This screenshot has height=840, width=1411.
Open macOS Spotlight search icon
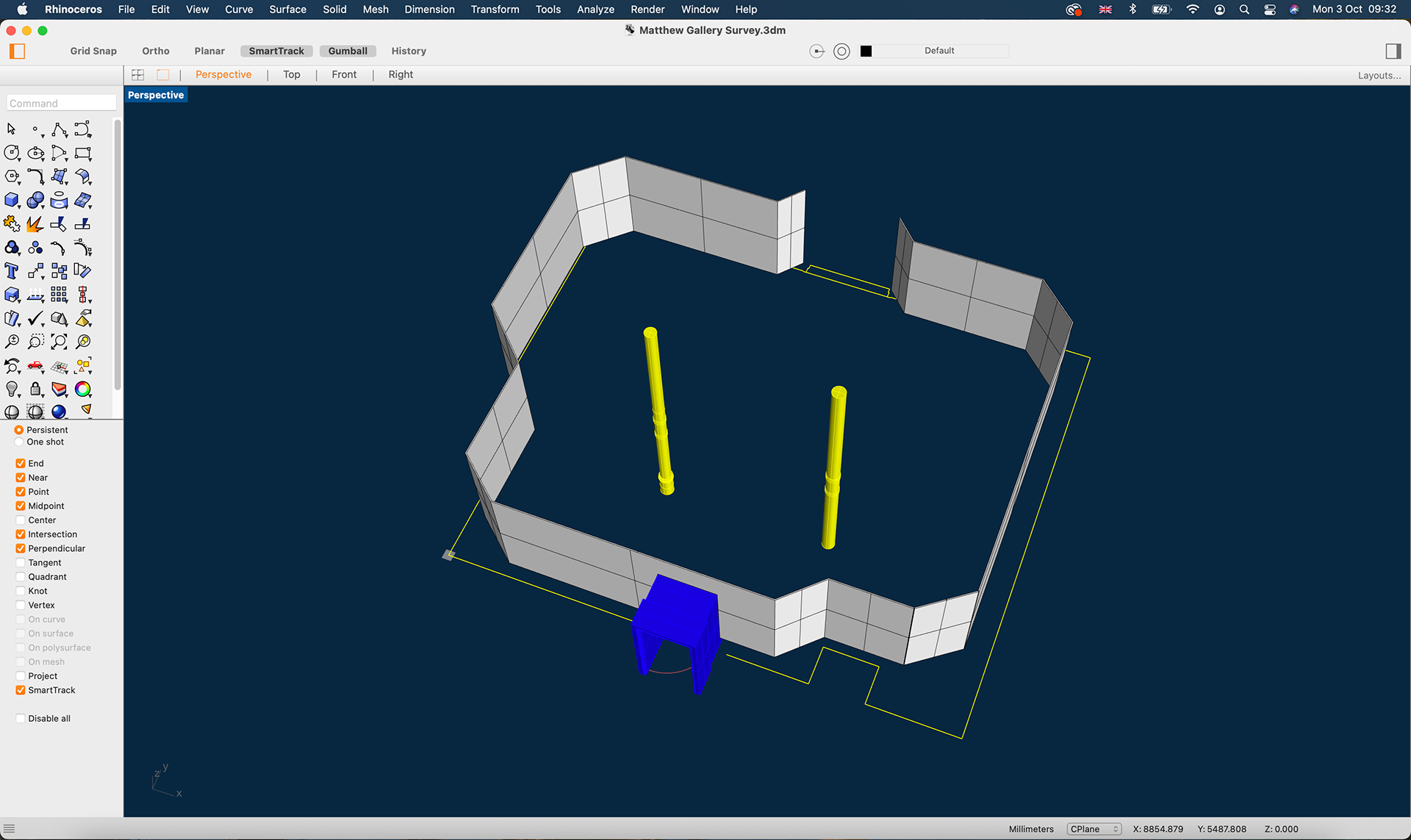(x=1244, y=10)
